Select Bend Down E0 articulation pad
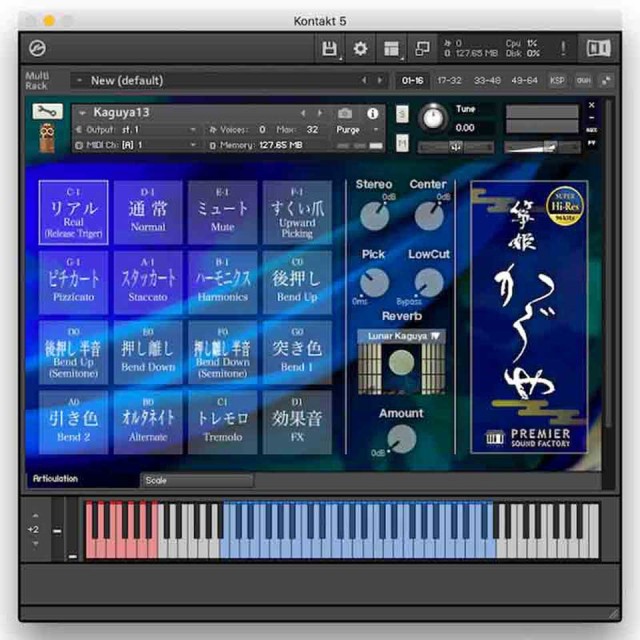The height and width of the screenshot is (640, 640). tap(148, 353)
